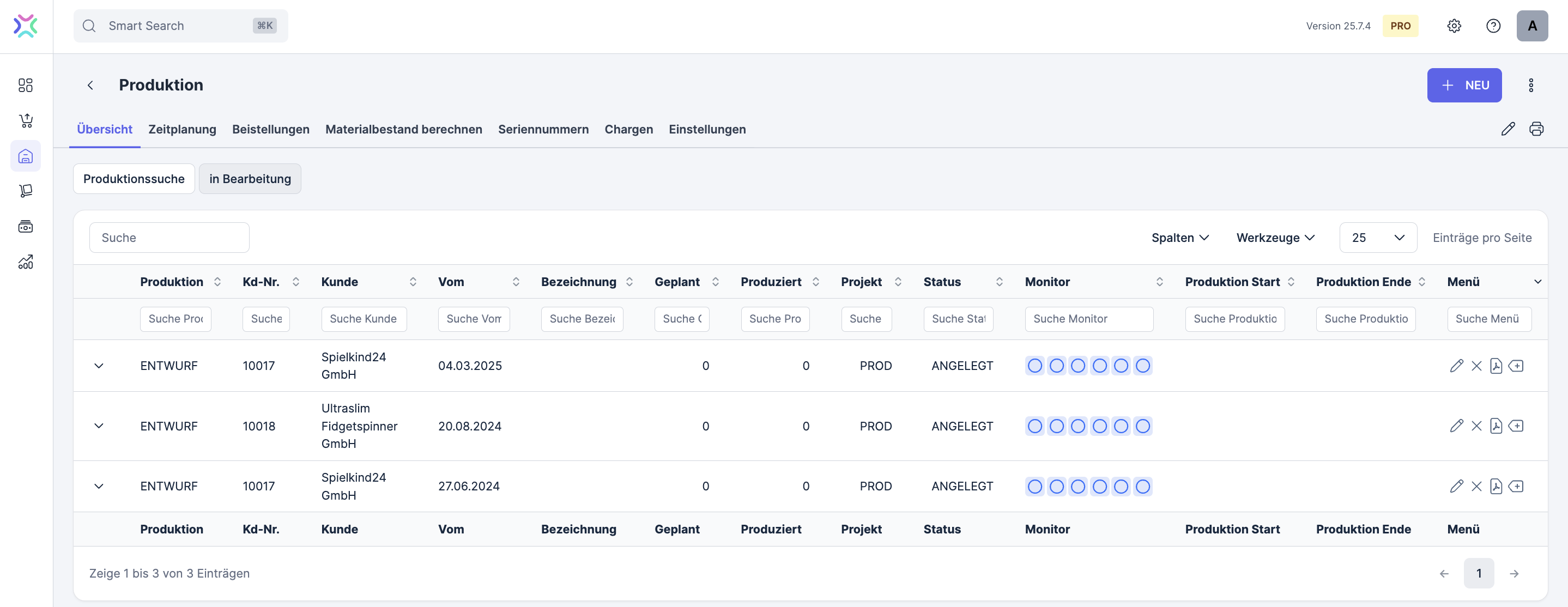This screenshot has width=1568, height=607.
Task: Toggle last monitor circle in second row
Action: point(1142,426)
